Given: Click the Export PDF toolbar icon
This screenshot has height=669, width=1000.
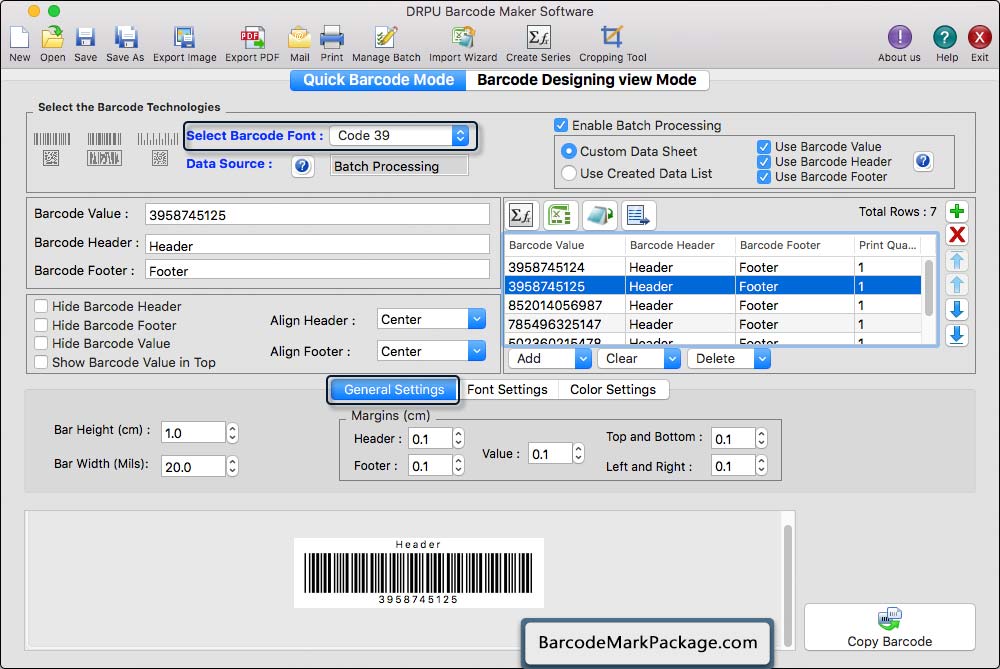Looking at the screenshot, I should (252, 39).
